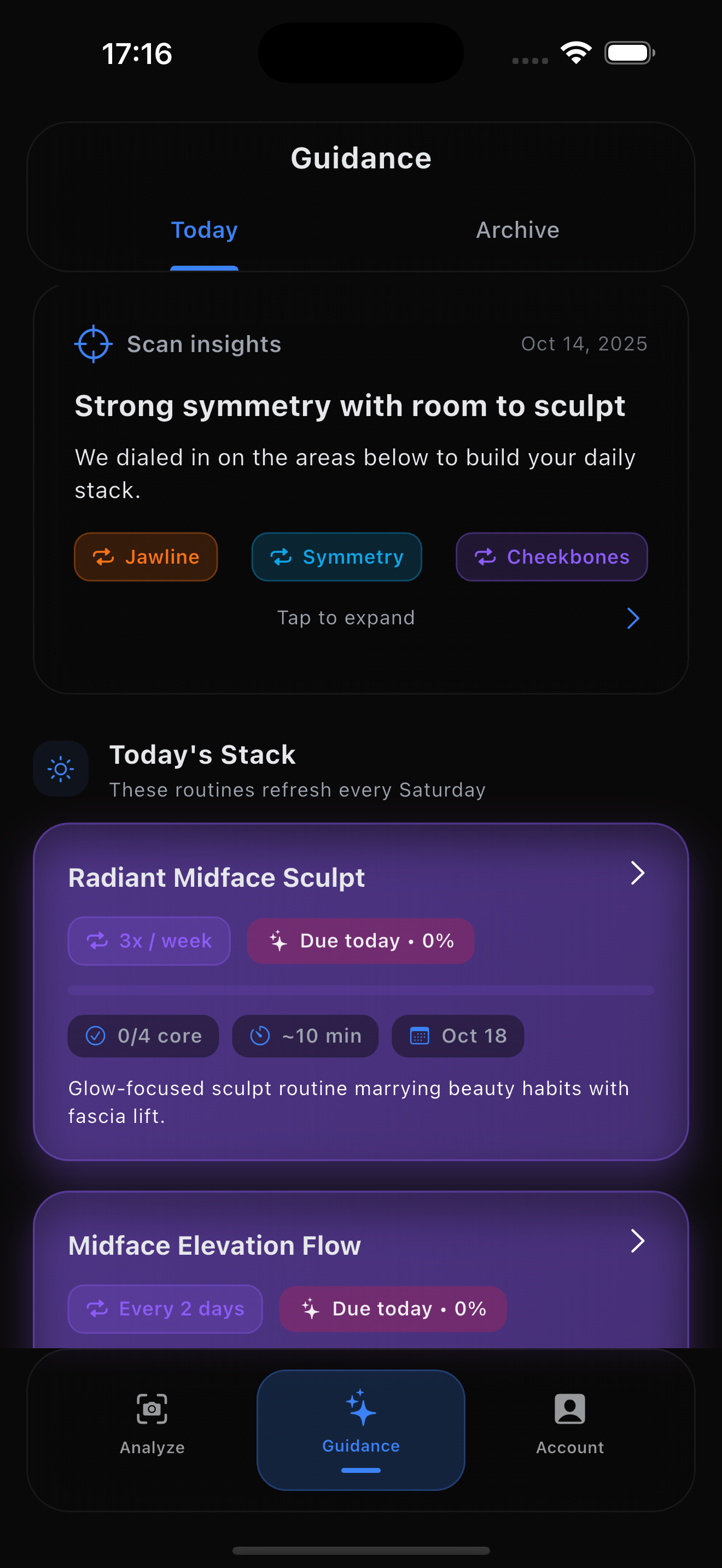Toggle the Cheekbones focus chip

click(551, 557)
